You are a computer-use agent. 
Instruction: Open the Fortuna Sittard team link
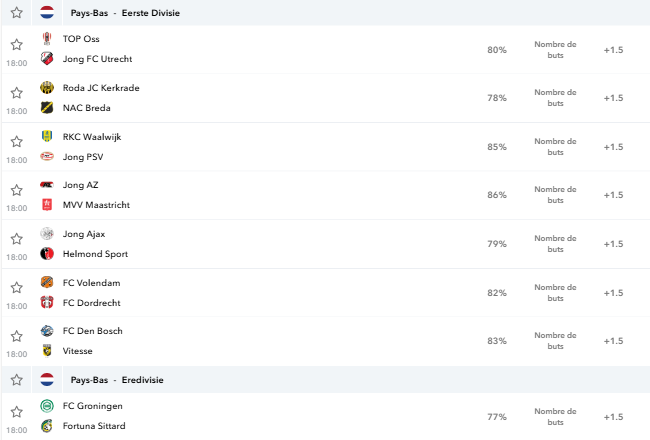pos(94,426)
